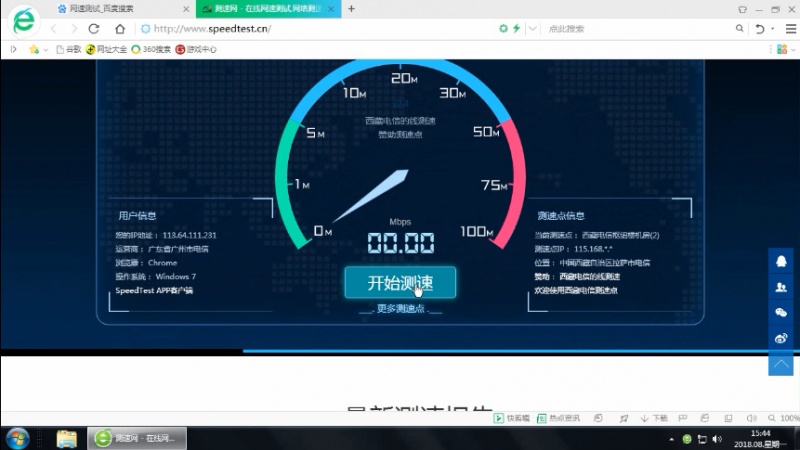Click the green 360 tray icon
The image size is (800, 450).
click(687, 439)
